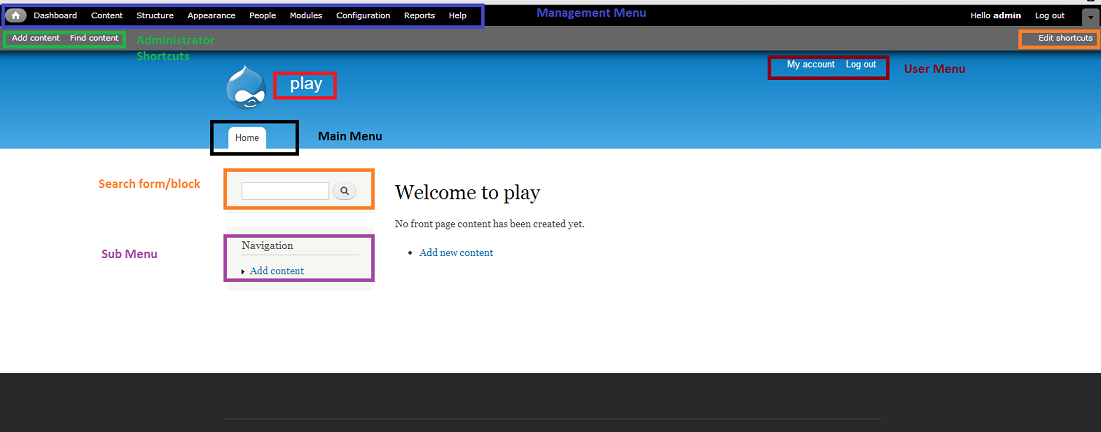Image resolution: width=1101 pixels, height=432 pixels.
Task: Open the Dashboard menu item
Action: click(x=55, y=15)
